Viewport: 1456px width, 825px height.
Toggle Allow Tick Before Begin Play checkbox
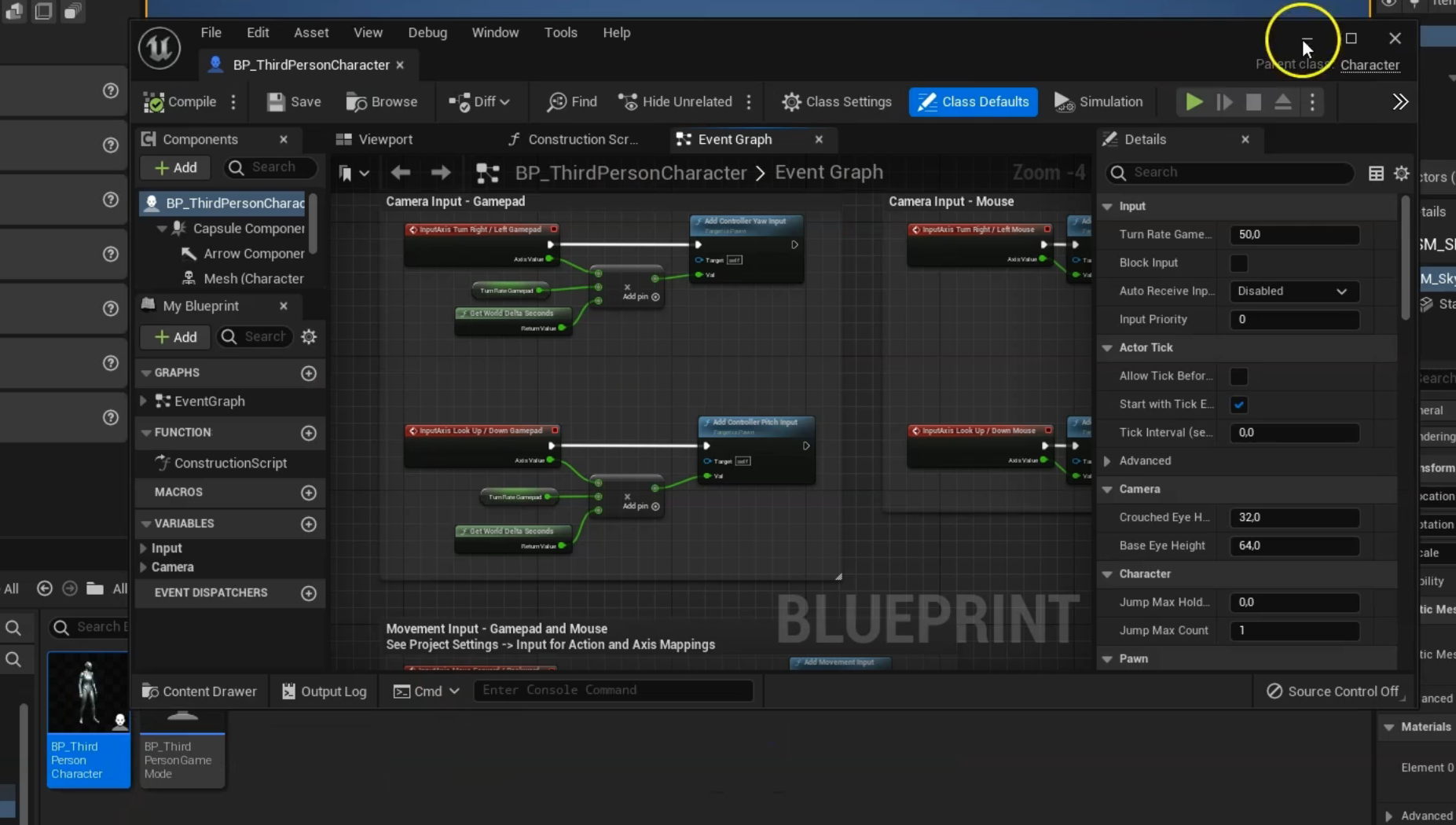[1239, 376]
